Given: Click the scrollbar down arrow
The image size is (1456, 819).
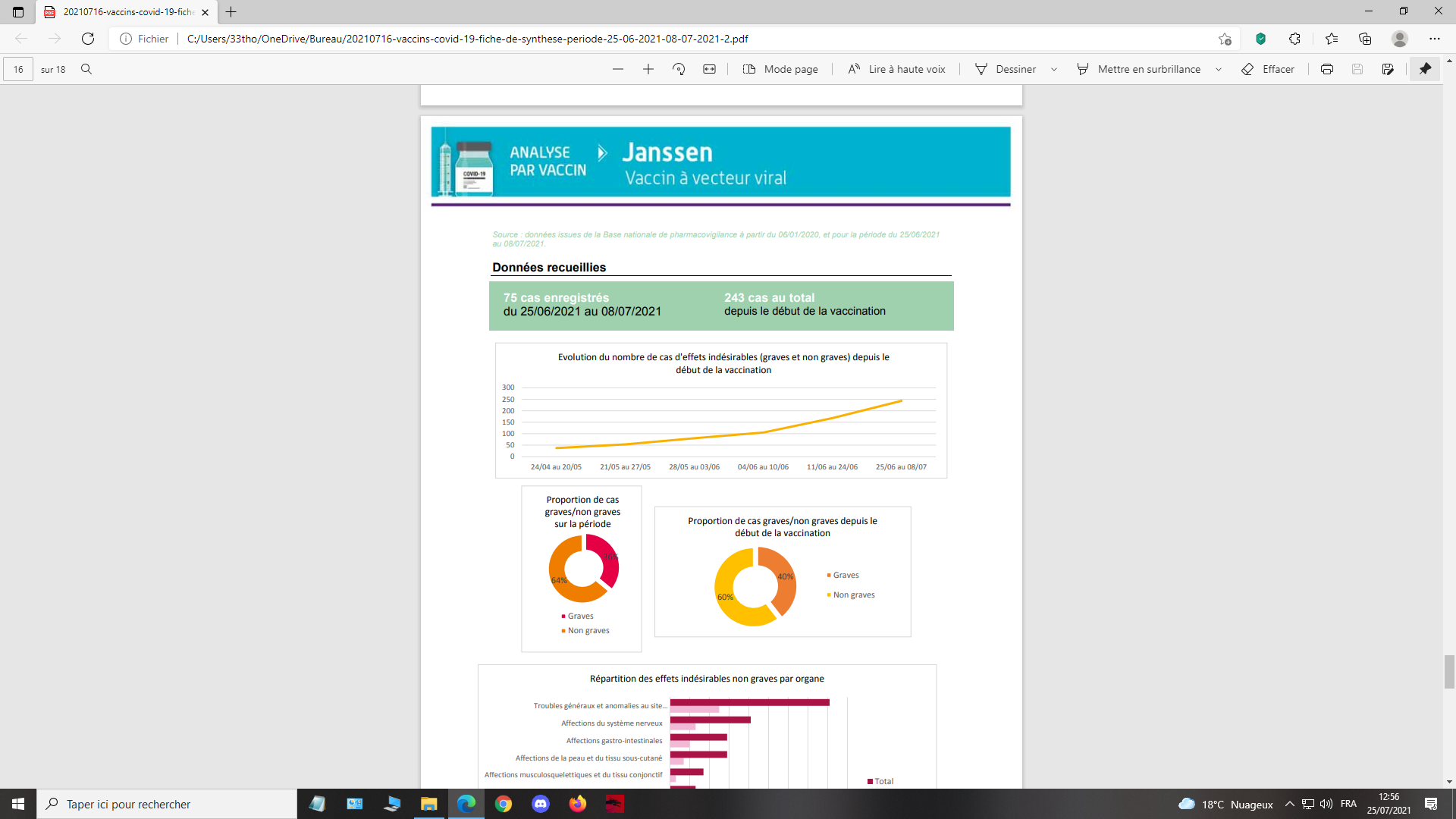Looking at the screenshot, I should pos(1449,782).
